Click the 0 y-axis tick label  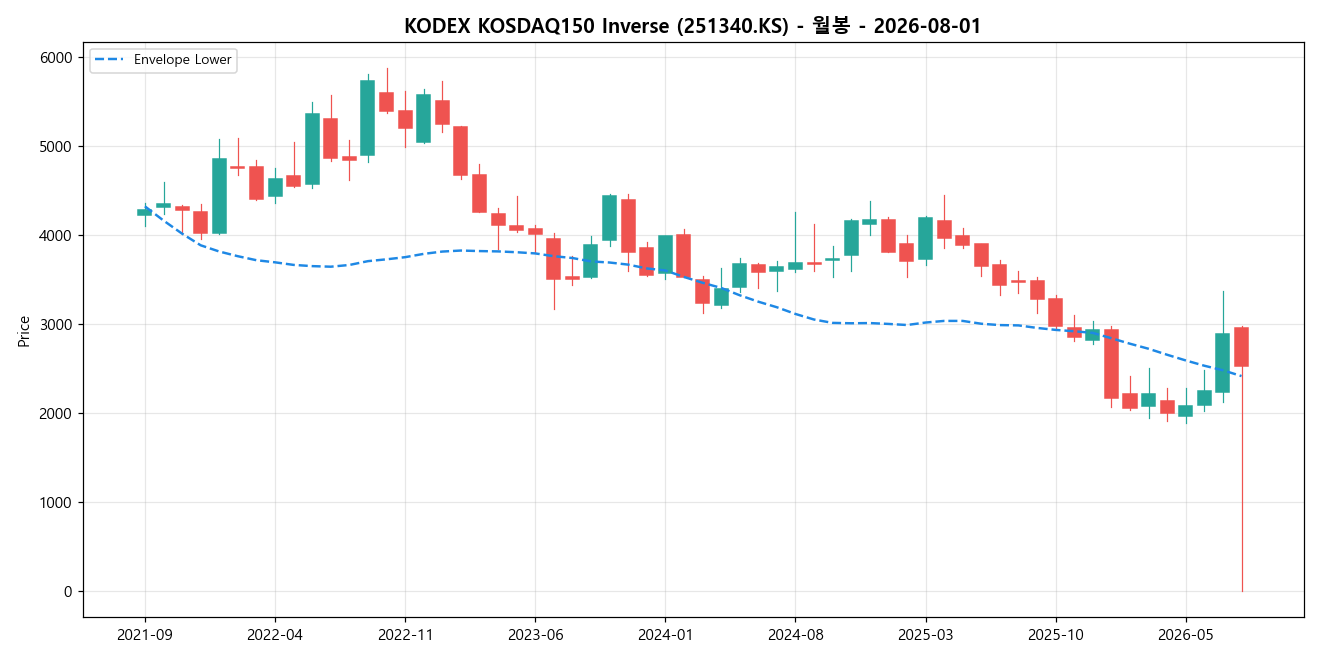click(x=69, y=592)
